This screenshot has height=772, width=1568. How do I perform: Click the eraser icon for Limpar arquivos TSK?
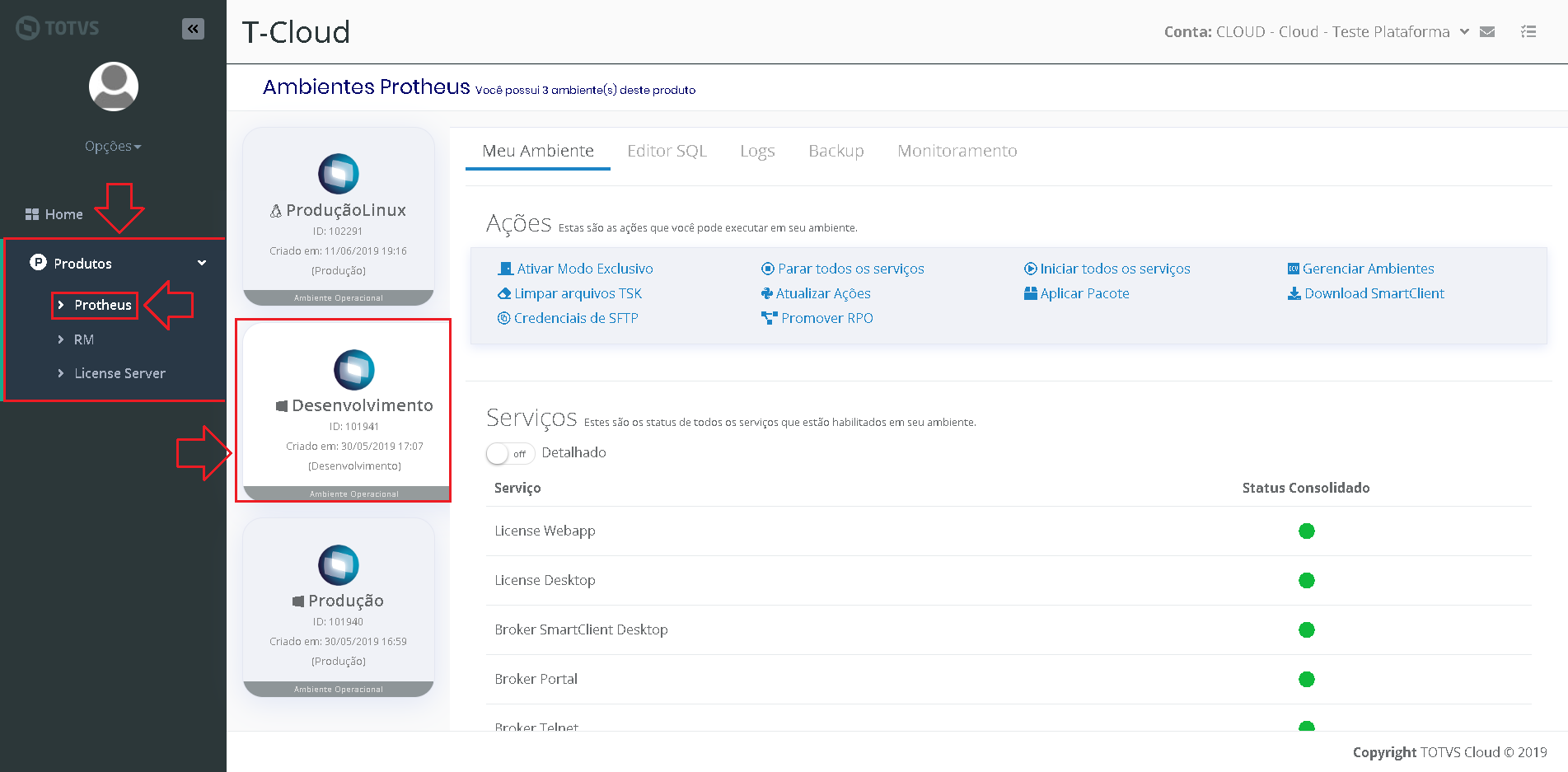(x=504, y=293)
